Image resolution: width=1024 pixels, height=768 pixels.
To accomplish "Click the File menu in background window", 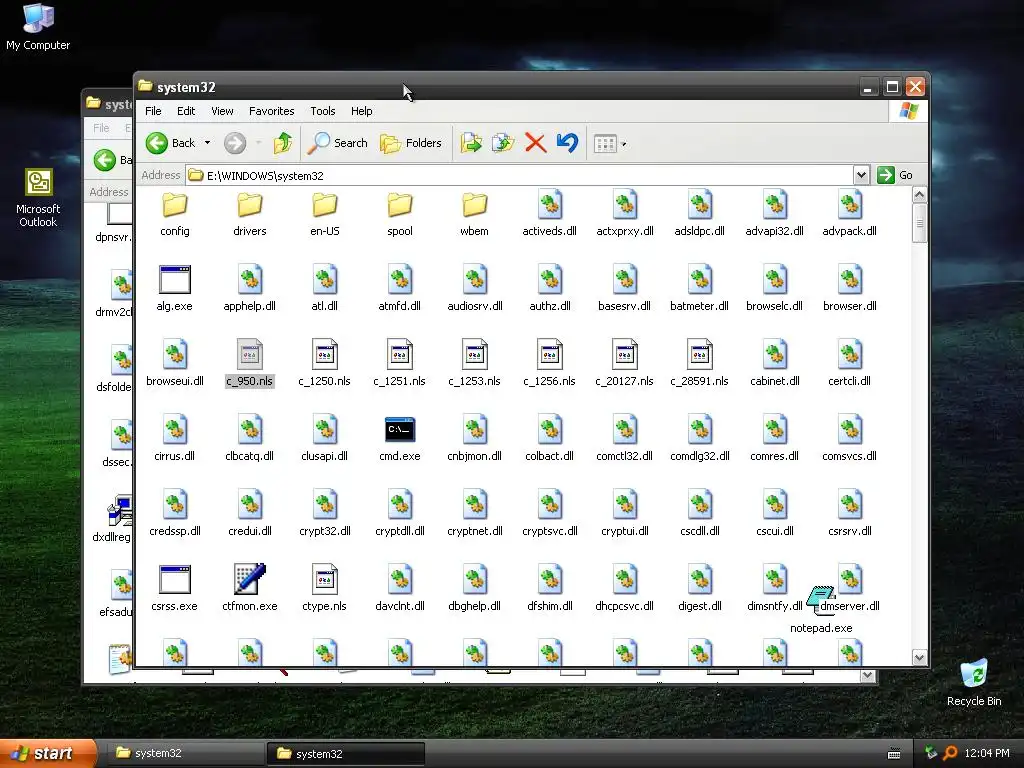I will pos(101,128).
